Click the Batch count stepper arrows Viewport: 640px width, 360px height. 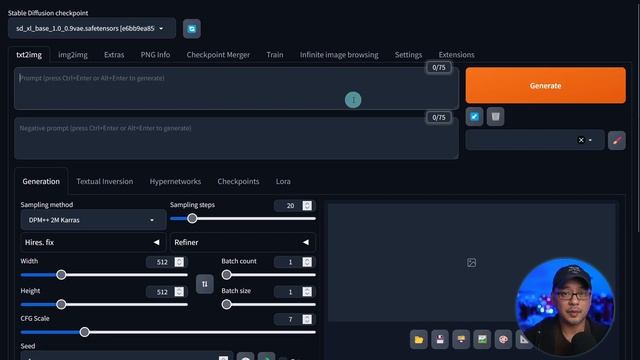click(x=307, y=262)
